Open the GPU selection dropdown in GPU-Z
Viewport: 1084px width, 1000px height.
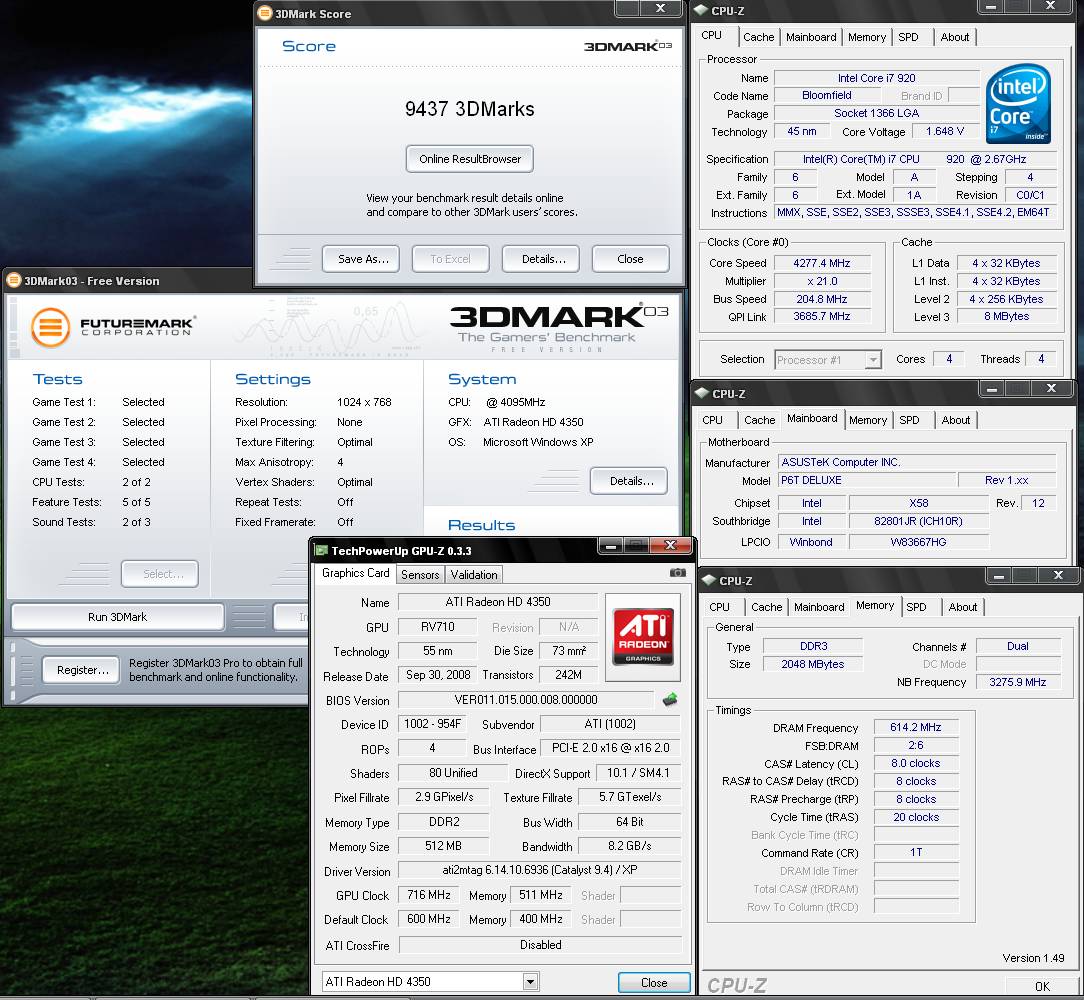pyautogui.click(x=530, y=981)
